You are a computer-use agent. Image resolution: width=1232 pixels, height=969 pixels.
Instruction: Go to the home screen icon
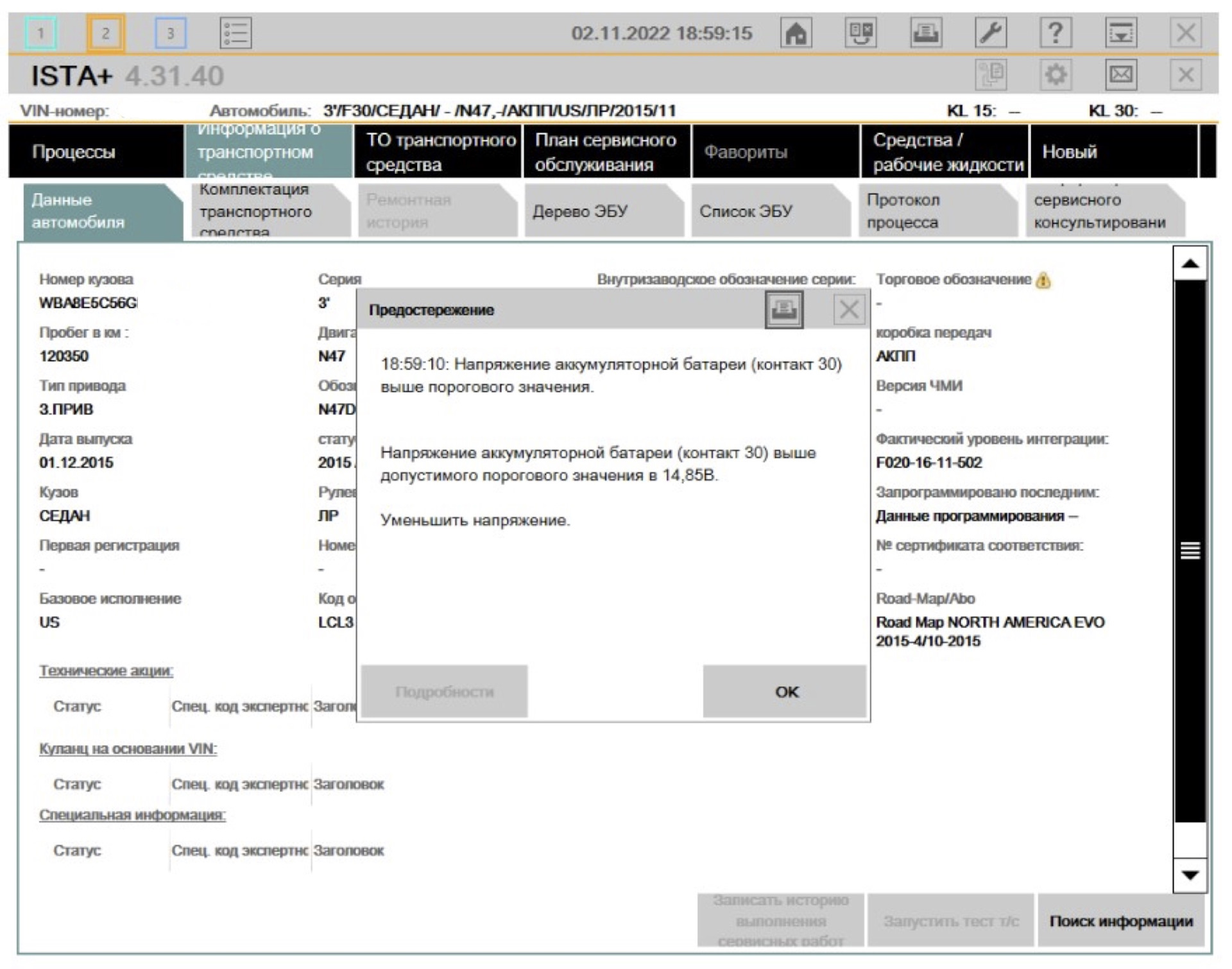coord(796,32)
